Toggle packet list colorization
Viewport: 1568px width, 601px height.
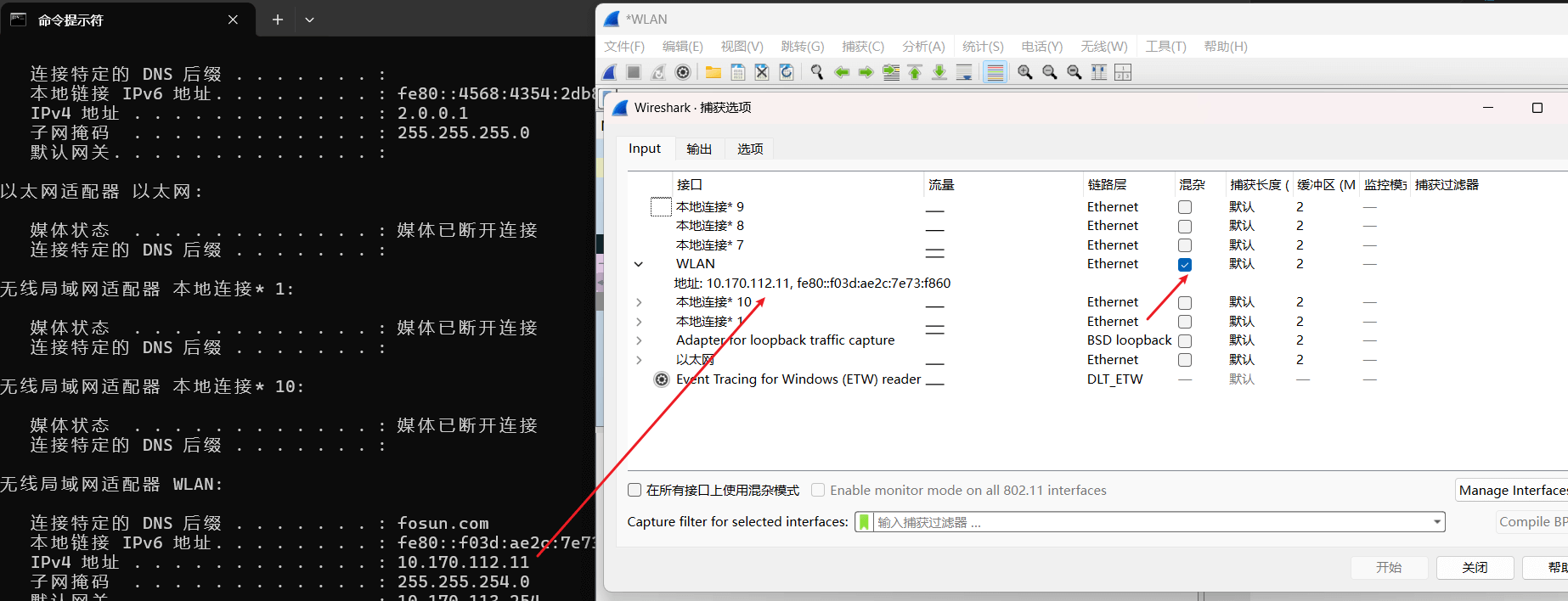[x=995, y=72]
